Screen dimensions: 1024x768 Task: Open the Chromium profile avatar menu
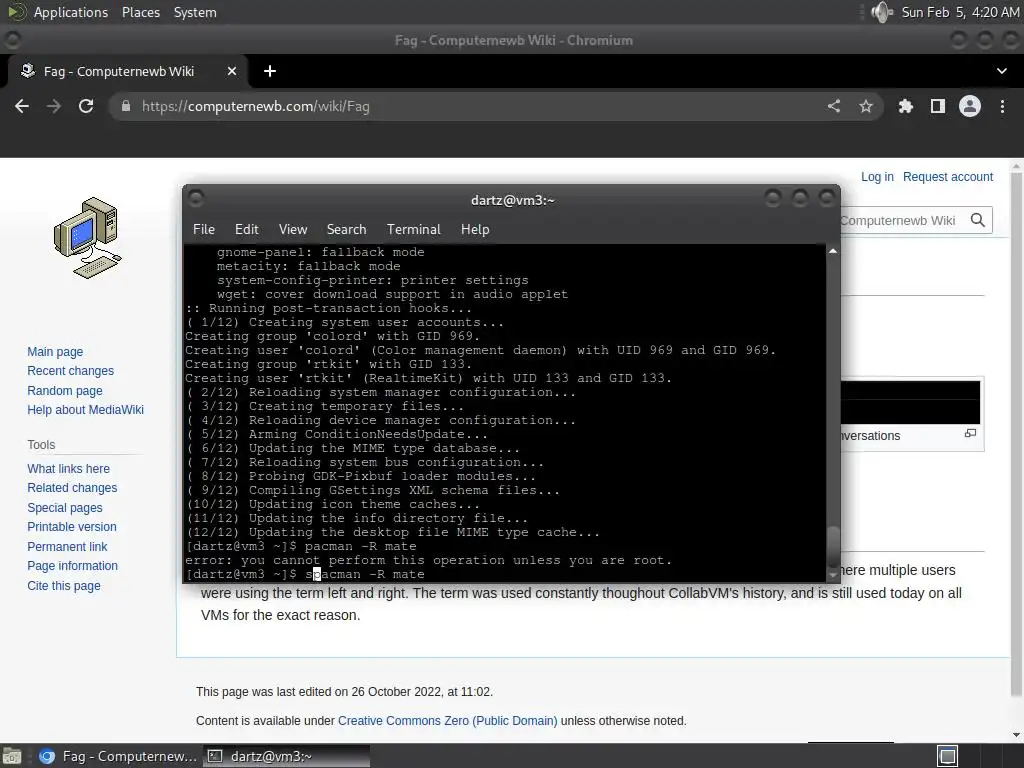970,106
